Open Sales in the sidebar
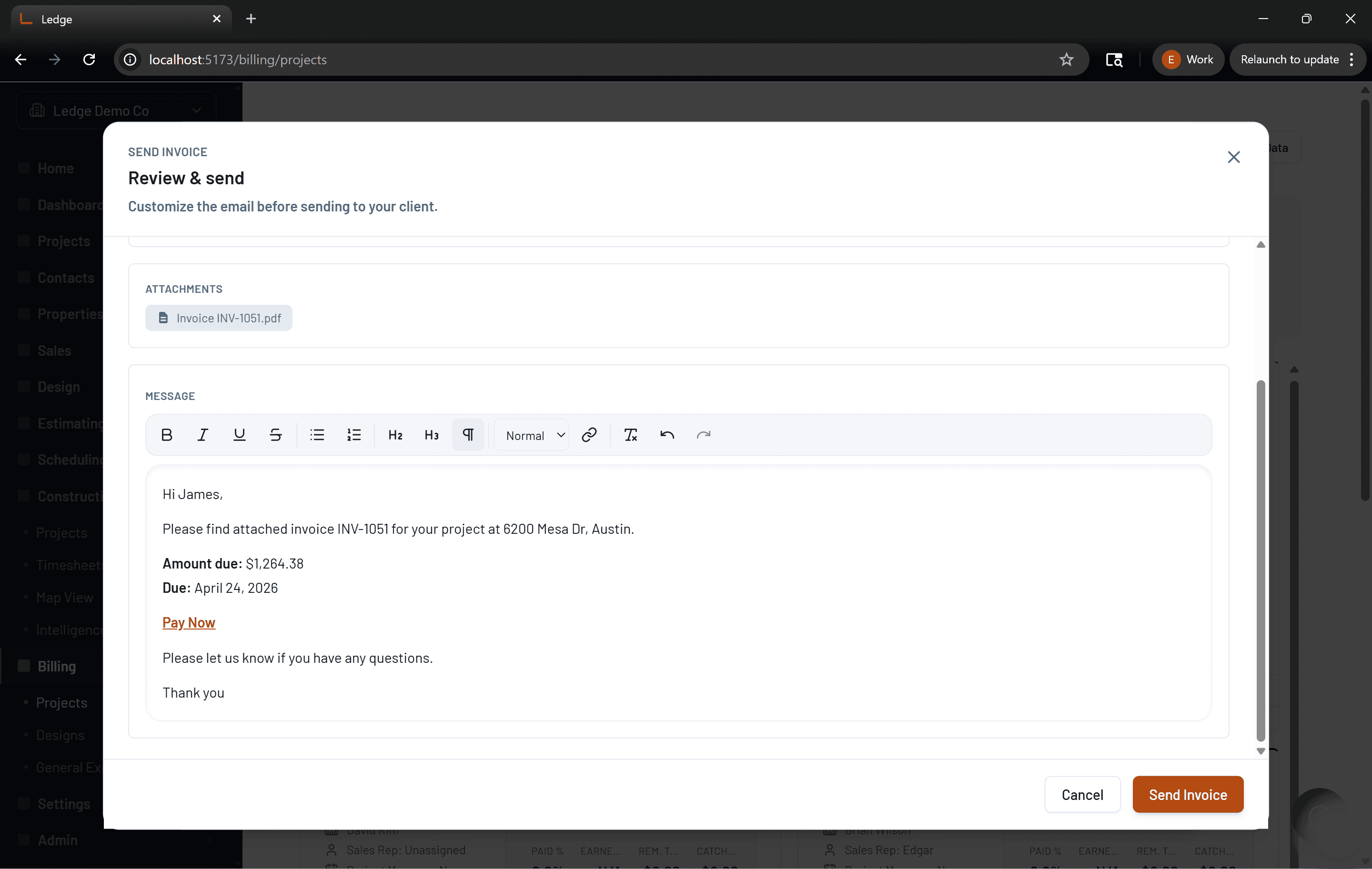The width and height of the screenshot is (1372, 869). tap(54, 351)
